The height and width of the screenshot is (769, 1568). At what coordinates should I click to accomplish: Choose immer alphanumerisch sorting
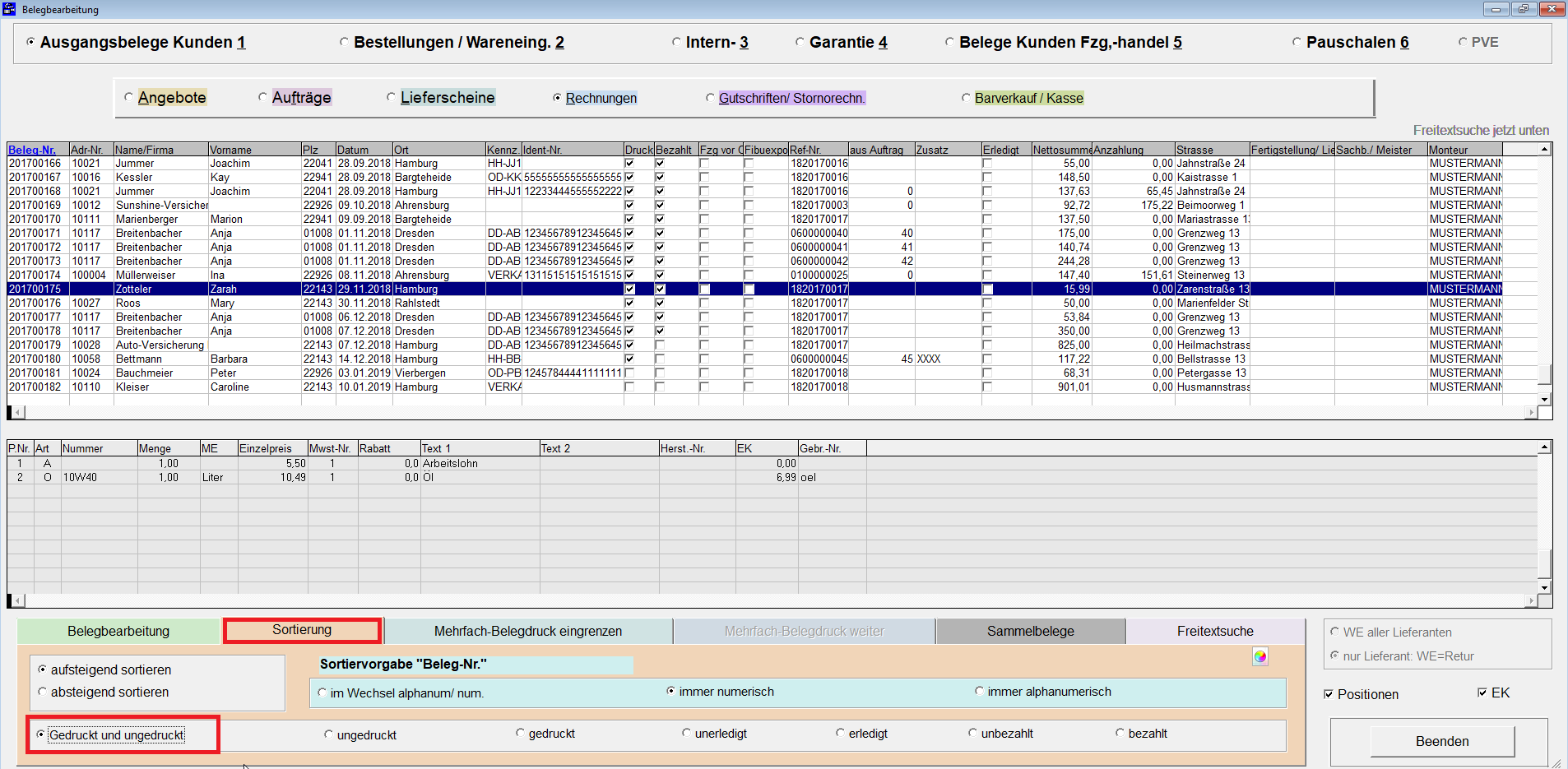click(x=980, y=692)
